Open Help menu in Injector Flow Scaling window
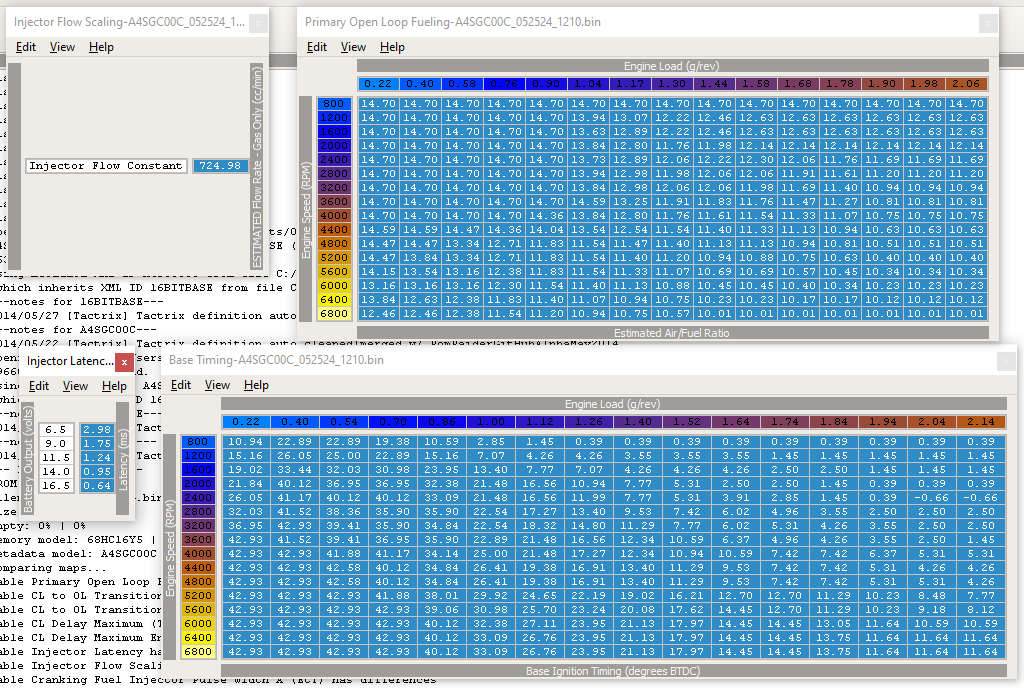Viewport: 1024px width, 688px height. (101, 47)
